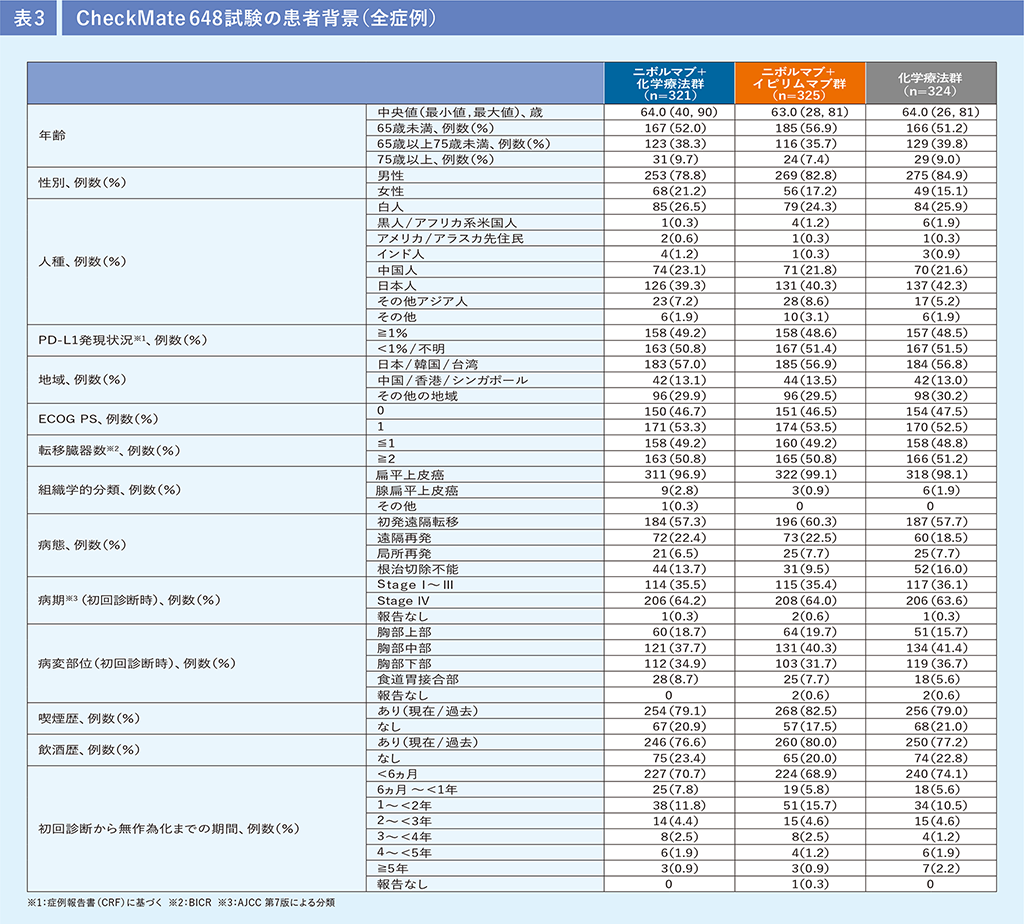Click the '地域、例数(%)' category label
Viewport: 1024px width, 924px height.
tap(82, 380)
